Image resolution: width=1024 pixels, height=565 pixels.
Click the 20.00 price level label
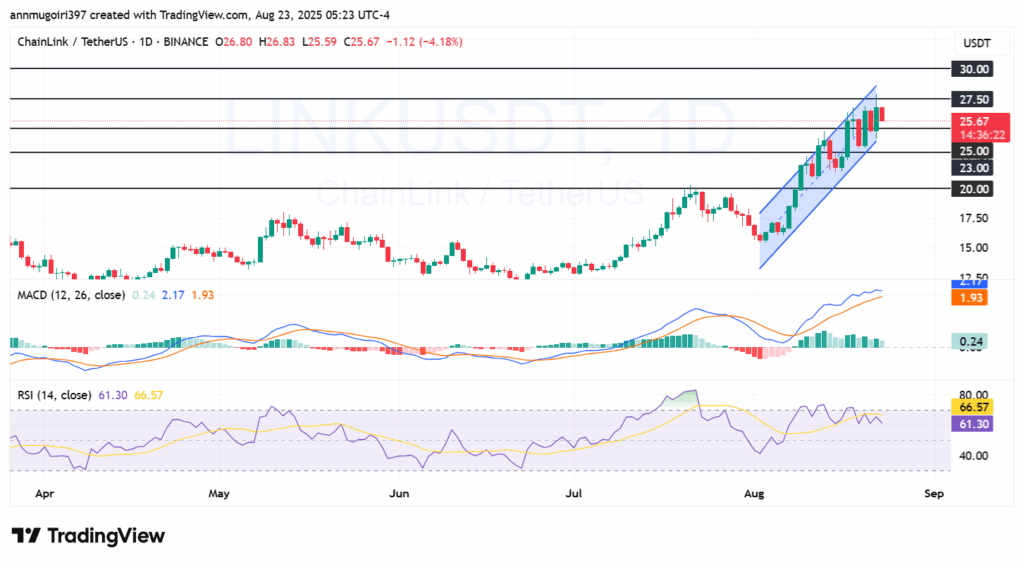tap(973, 189)
